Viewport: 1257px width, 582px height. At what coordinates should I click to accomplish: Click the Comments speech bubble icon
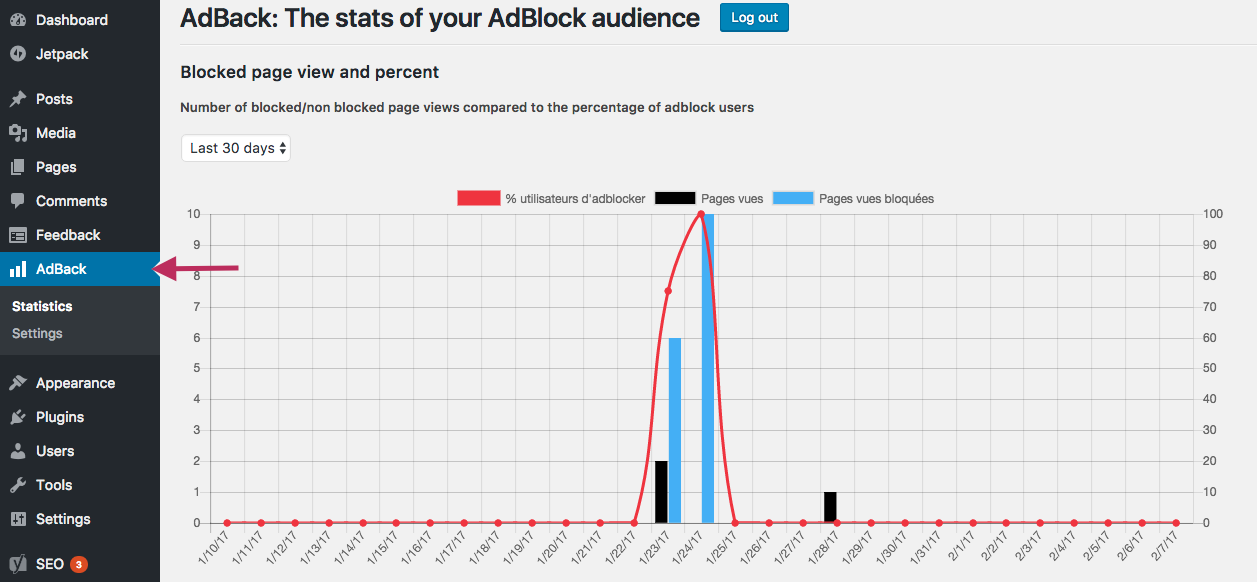pyautogui.click(x=18, y=201)
